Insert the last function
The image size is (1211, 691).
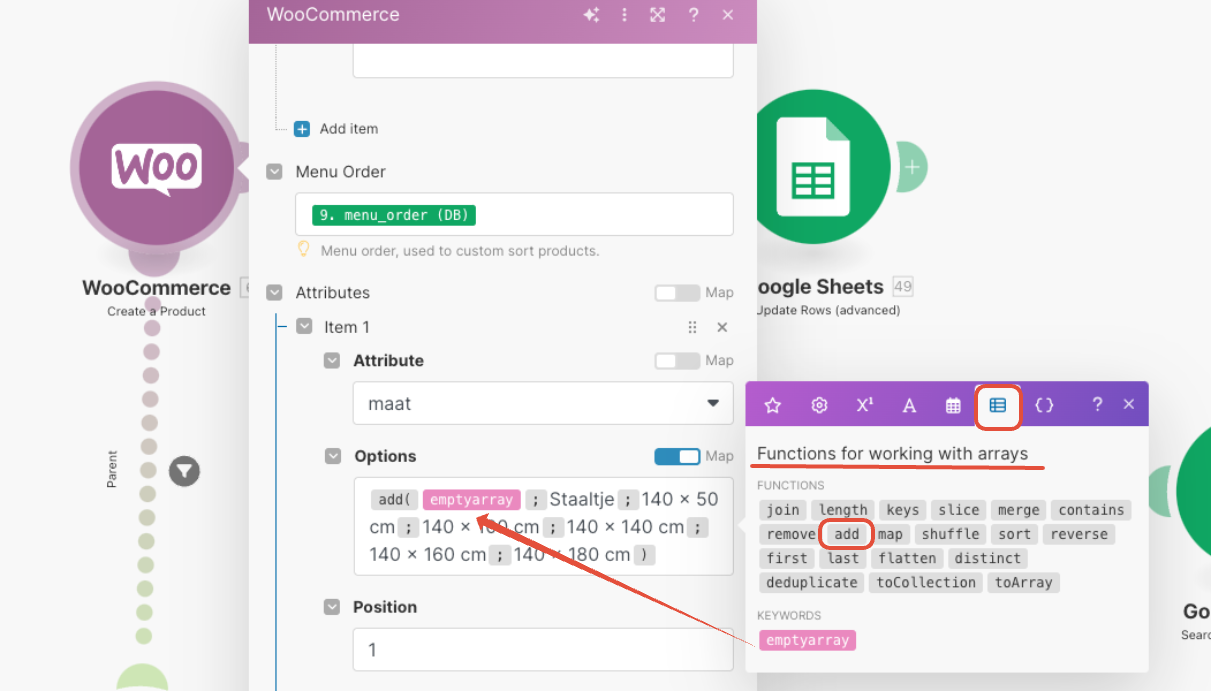click(x=844, y=558)
